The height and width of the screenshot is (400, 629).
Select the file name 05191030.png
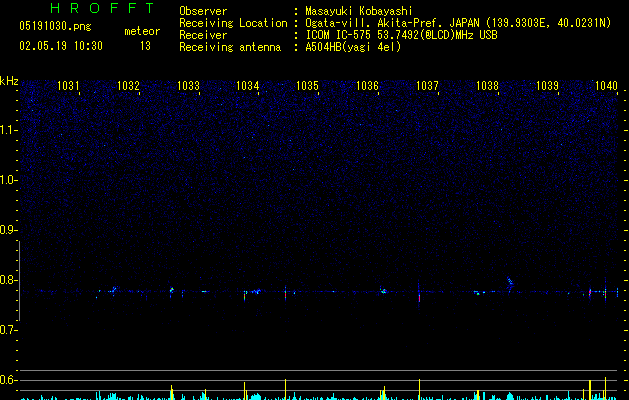tap(55, 26)
